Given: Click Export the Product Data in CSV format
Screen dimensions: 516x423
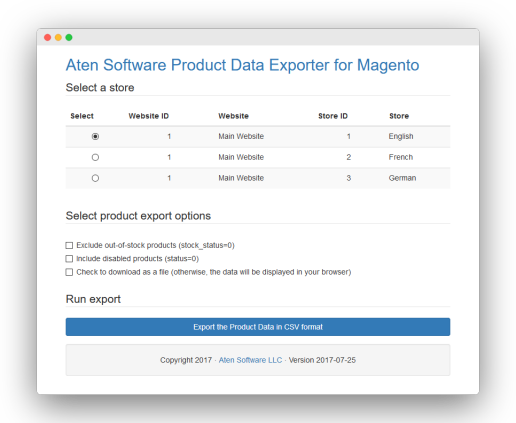Looking at the screenshot, I should (x=258, y=327).
